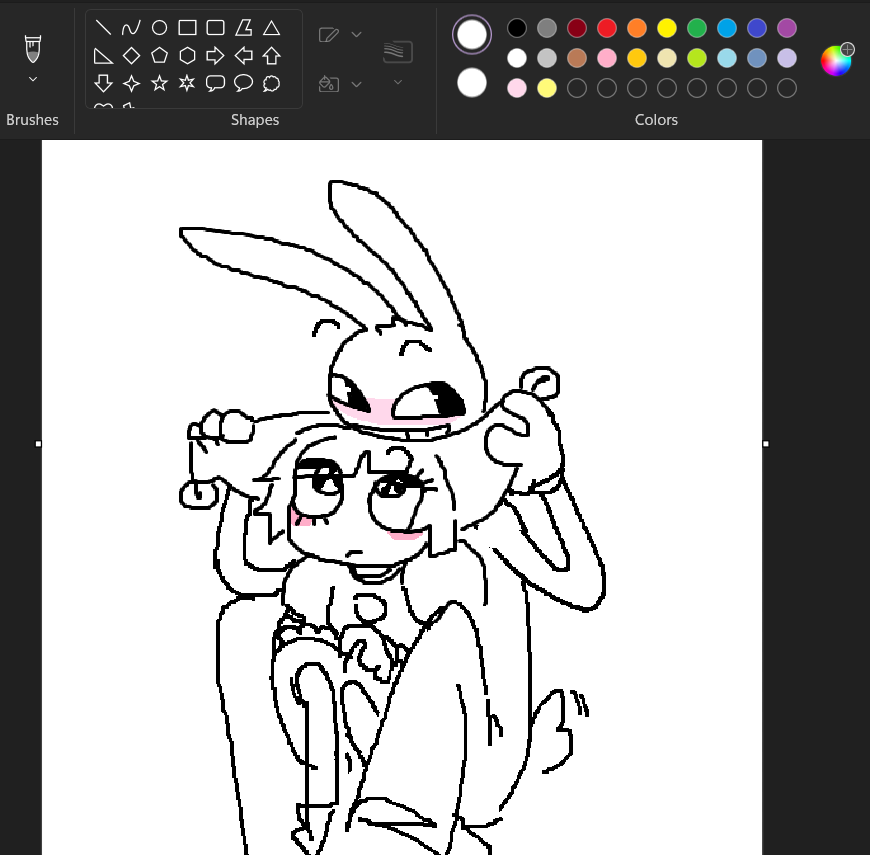
Task: Select the gold color swatch
Action: point(637,58)
